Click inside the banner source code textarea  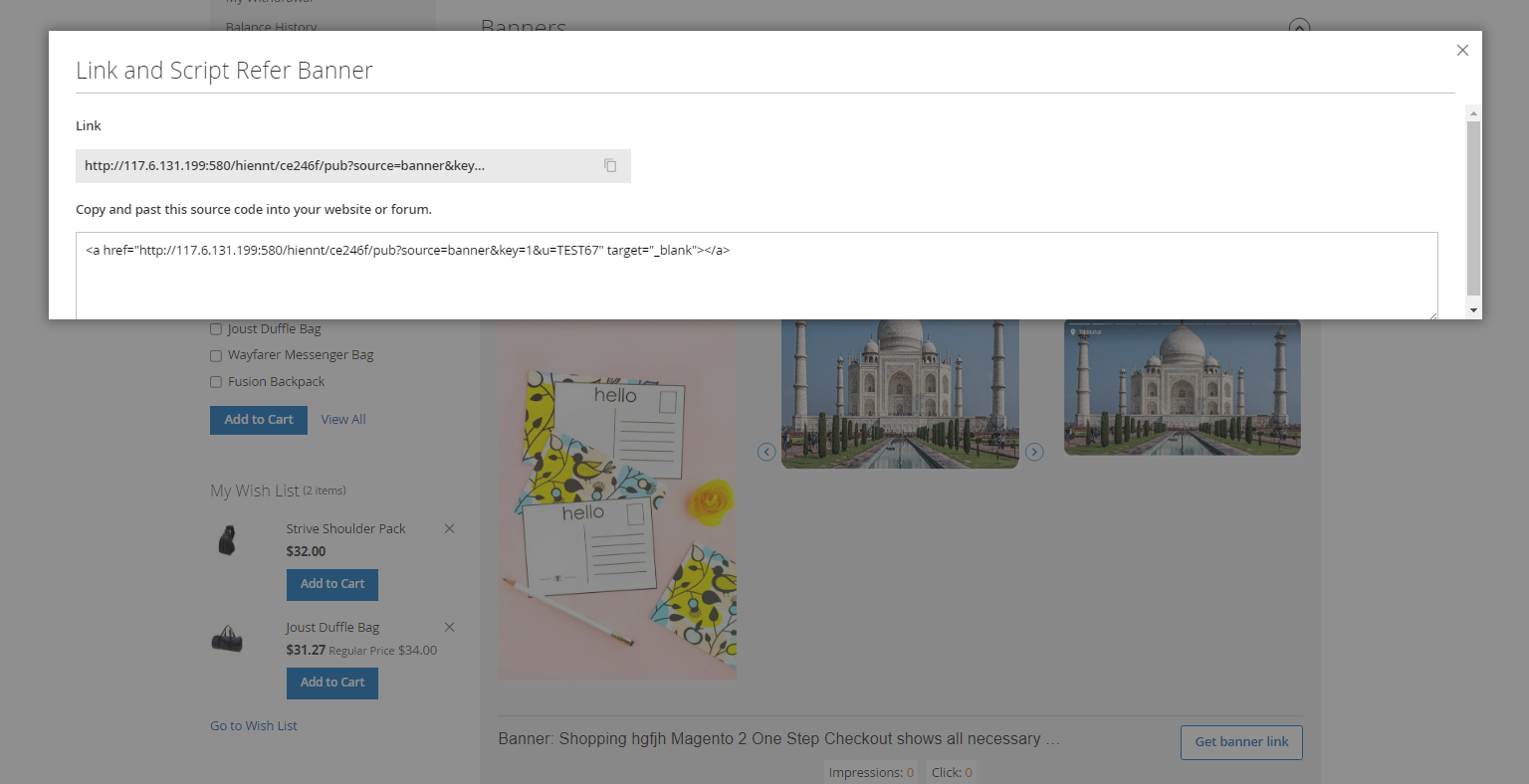point(757,284)
